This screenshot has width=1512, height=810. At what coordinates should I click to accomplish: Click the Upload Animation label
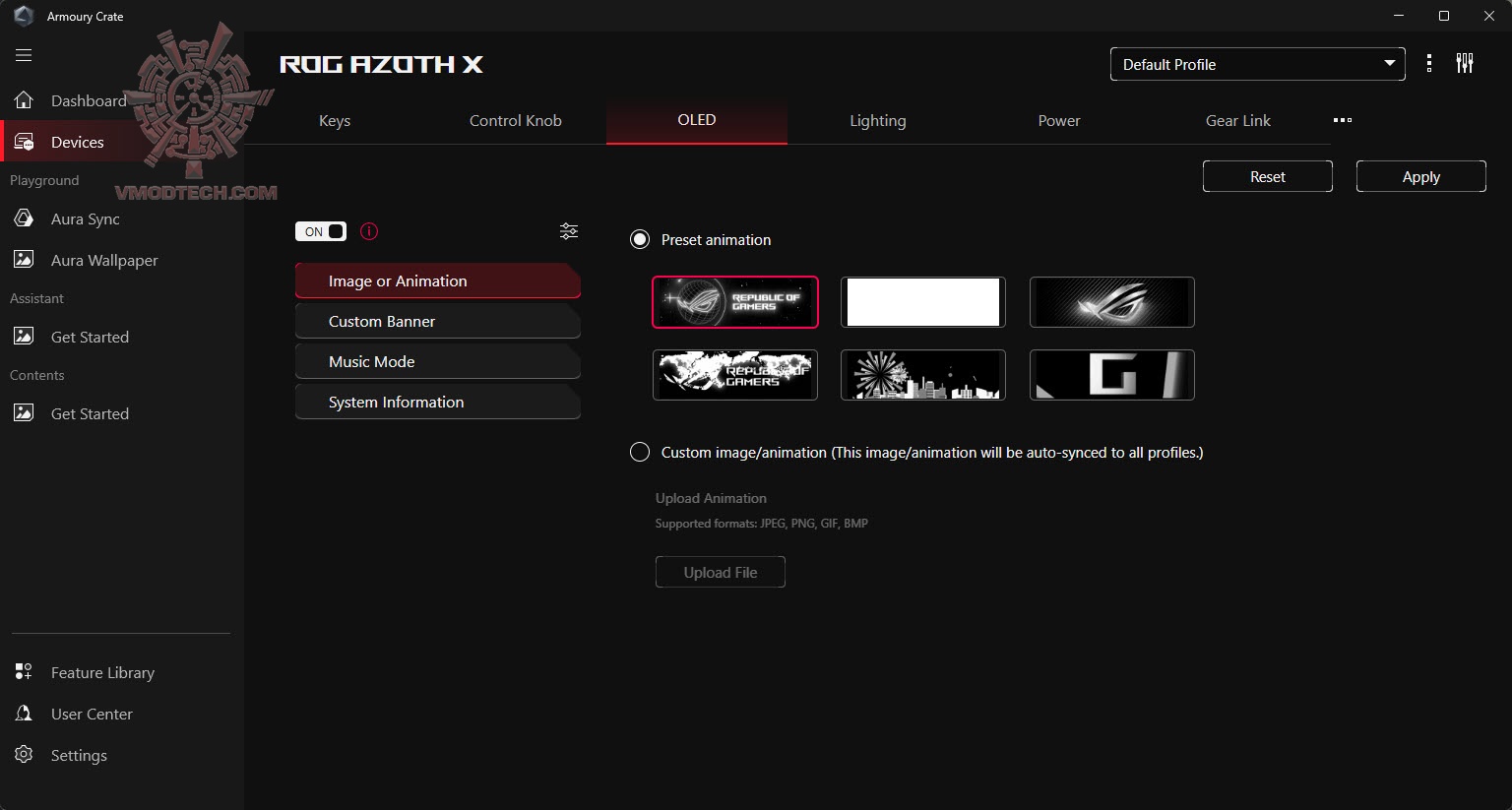coord(711,498)
